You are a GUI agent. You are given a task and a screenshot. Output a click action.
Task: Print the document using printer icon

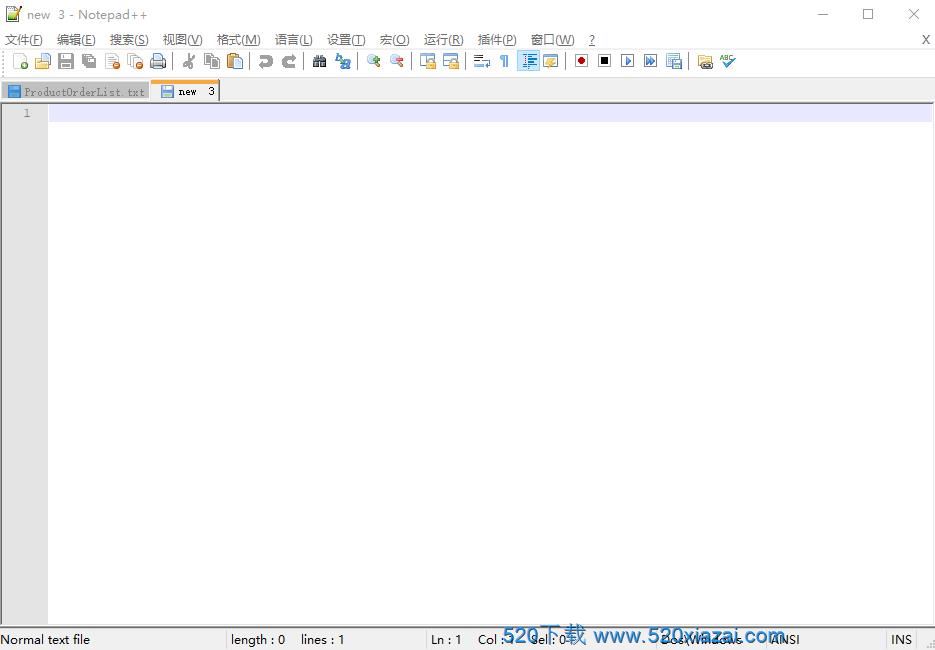pyautogui.click(x=158, y=61)
